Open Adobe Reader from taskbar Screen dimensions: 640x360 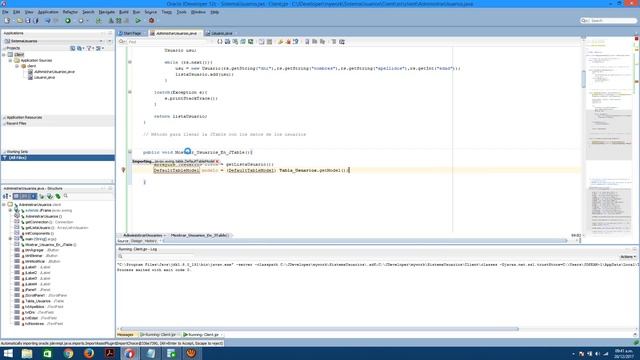point(109,353)
